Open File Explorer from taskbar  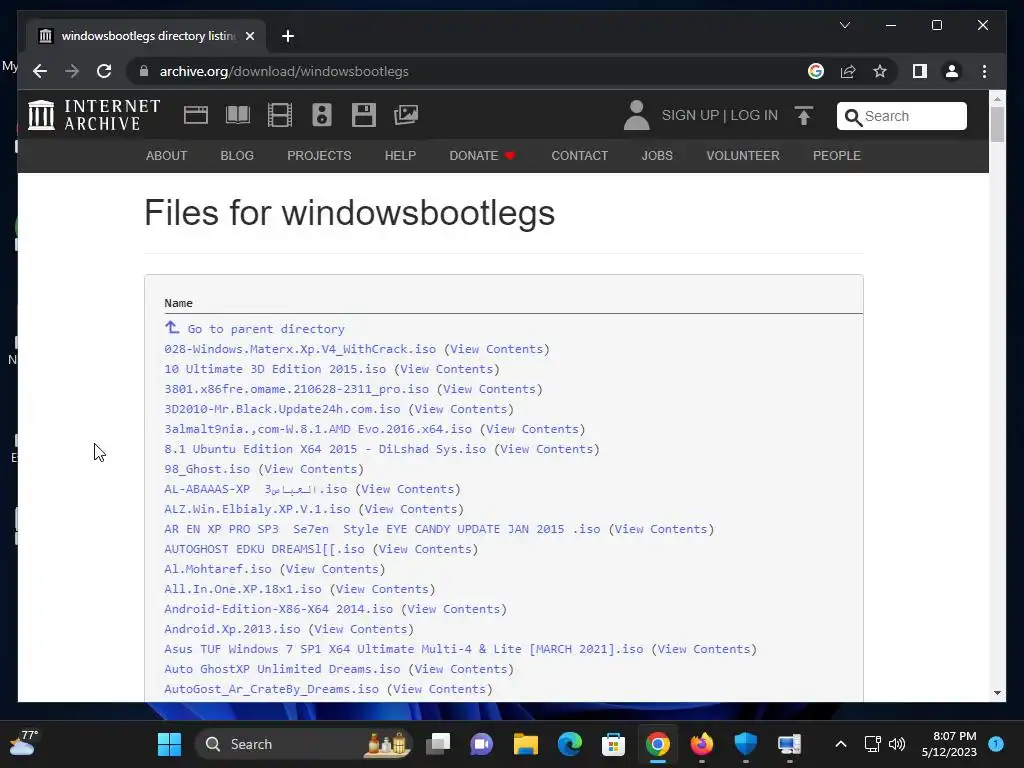tap(526, 744)
